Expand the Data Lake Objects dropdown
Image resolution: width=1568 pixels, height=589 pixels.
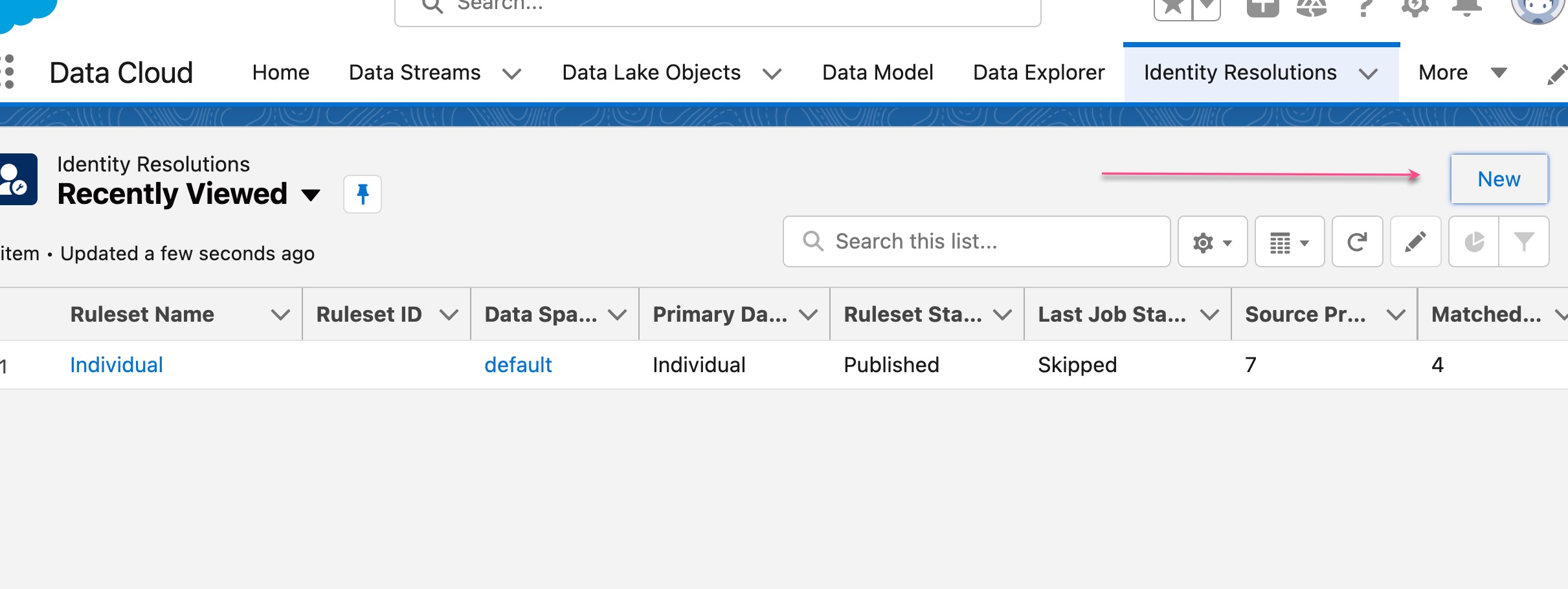click(772, 74)
